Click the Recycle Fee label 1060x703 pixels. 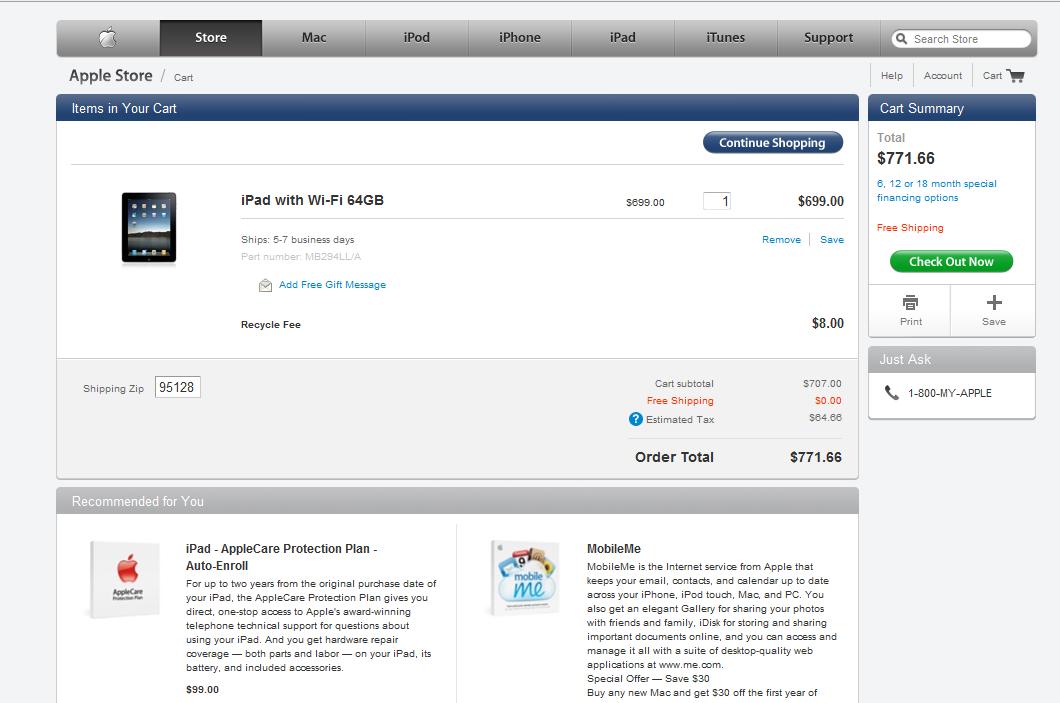point(270,324)
